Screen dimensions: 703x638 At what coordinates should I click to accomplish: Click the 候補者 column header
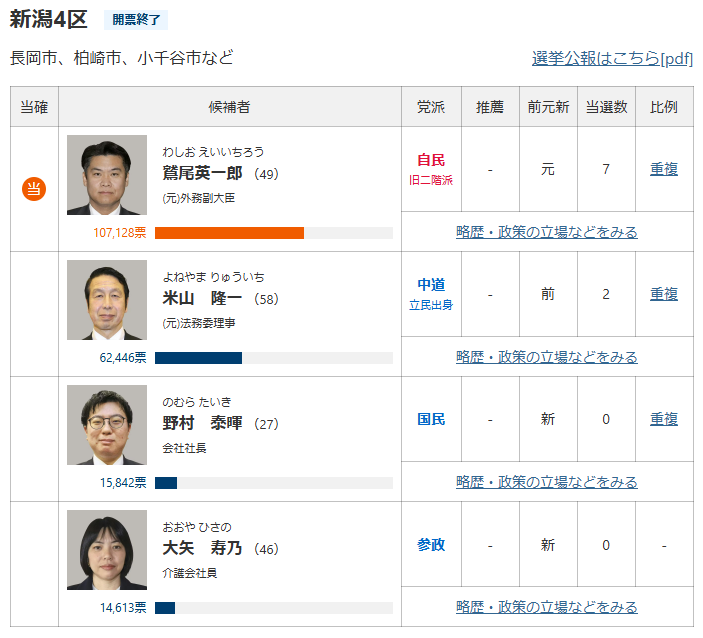[230, 107]
